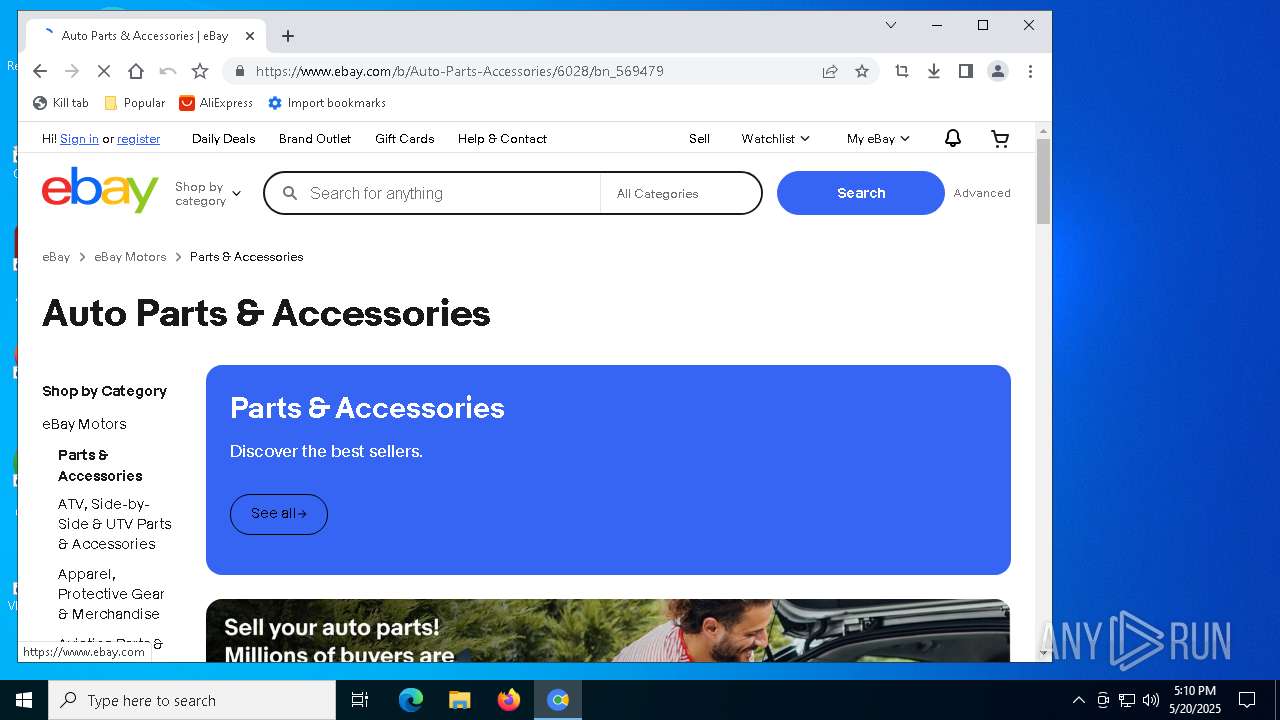Image resolution: width=1280 pixels, height=720 pixels.
Task: Open AliExpress bookmark
Action: tap(216, 103)
